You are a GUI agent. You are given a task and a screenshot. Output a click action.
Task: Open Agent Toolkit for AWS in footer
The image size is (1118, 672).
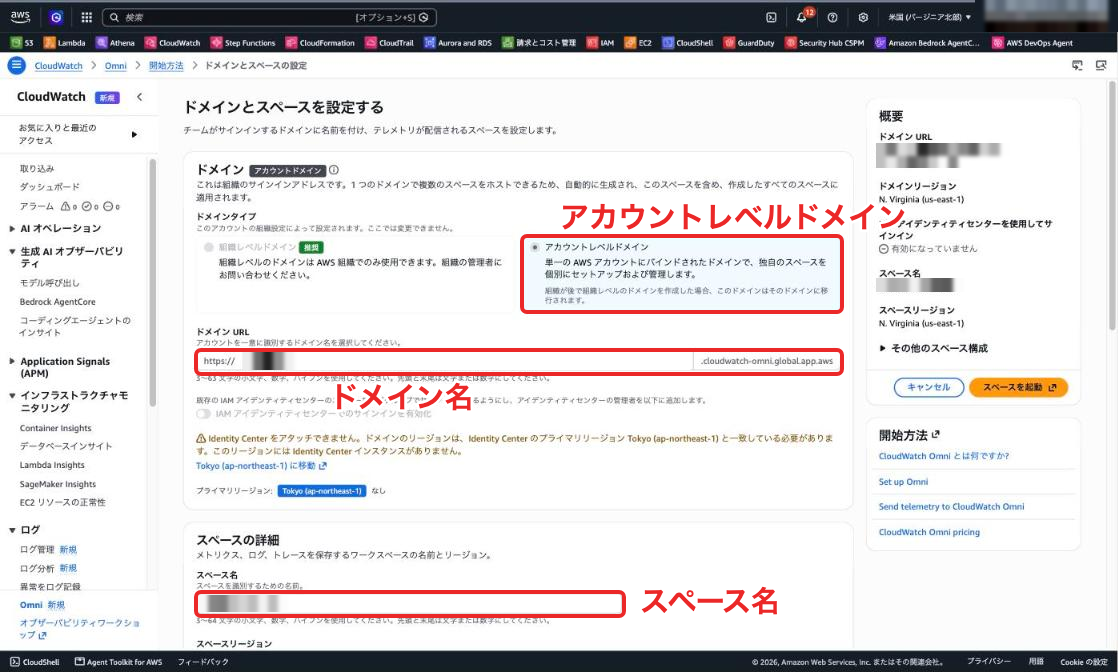tap(118, 662)
